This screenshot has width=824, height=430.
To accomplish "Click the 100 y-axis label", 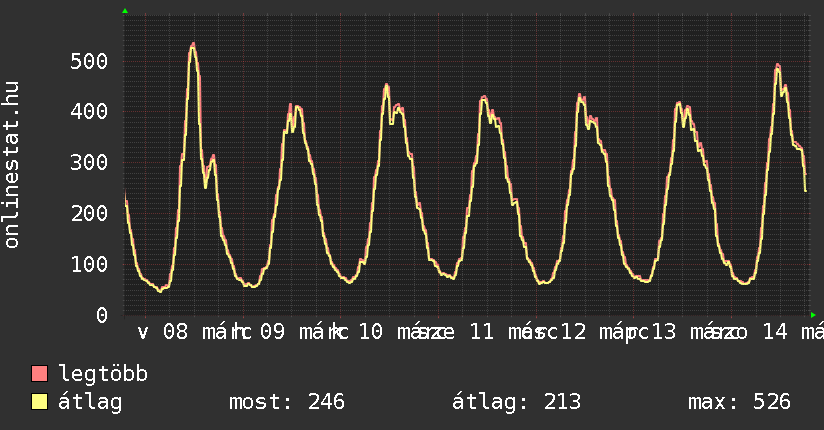I will [89, 264].
